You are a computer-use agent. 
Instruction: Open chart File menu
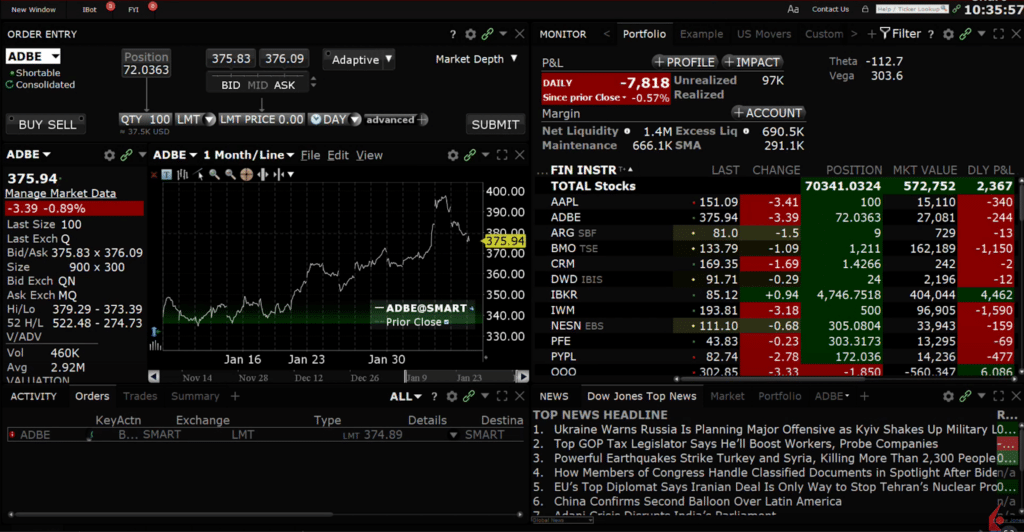[310, 155]
